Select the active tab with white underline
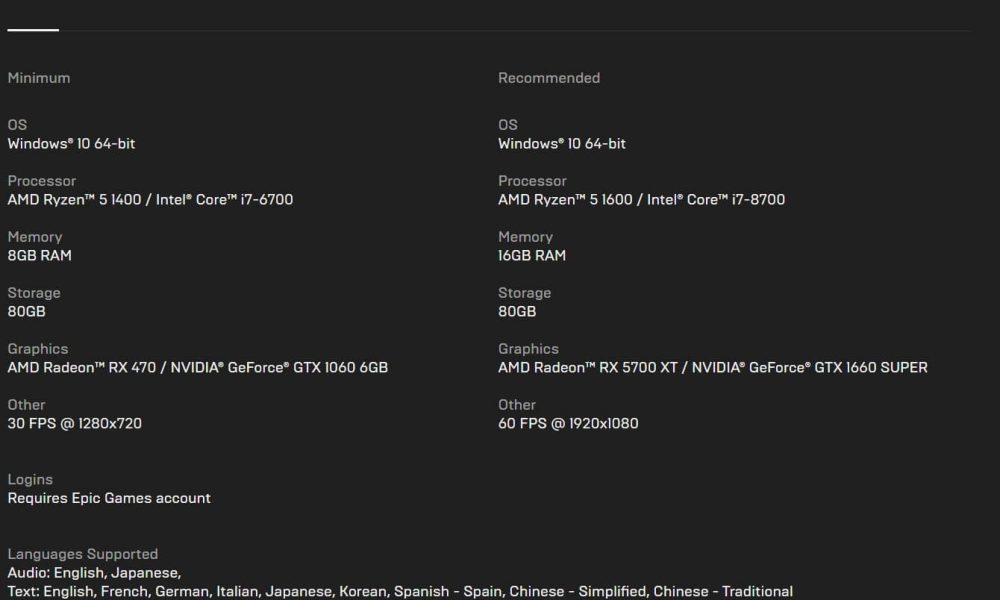The width and height of the screenshot is (1000, 600). tap(33, 29)
